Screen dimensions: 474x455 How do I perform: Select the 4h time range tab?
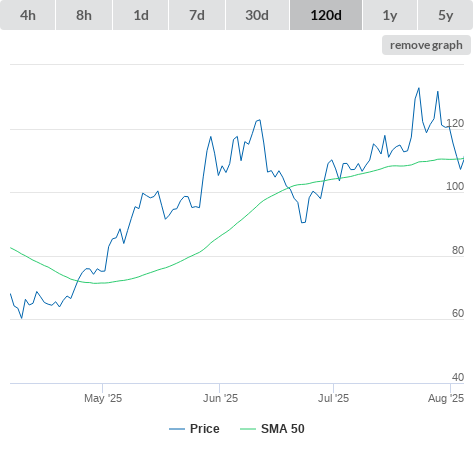pyautogui.click(x=28, y=15)
